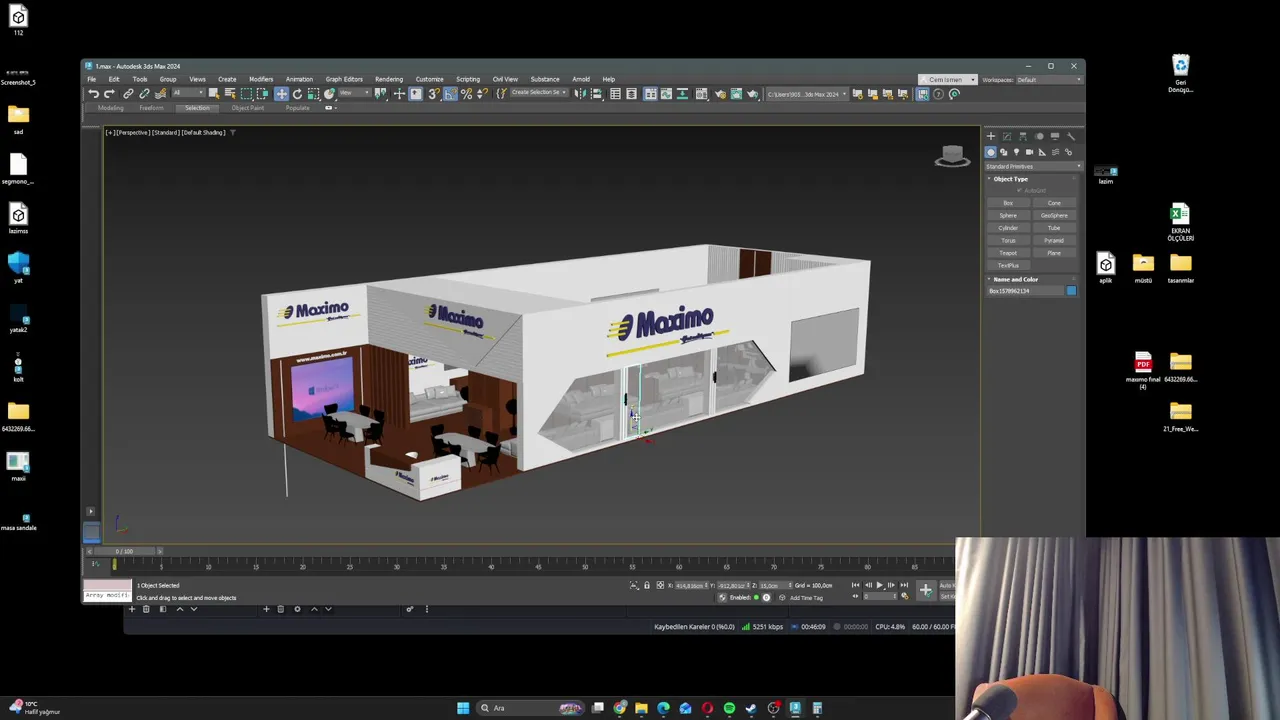Viewport: 1280px width, 720px height.
Task: Redo the last undone action
Action: (x=109, y=94)
